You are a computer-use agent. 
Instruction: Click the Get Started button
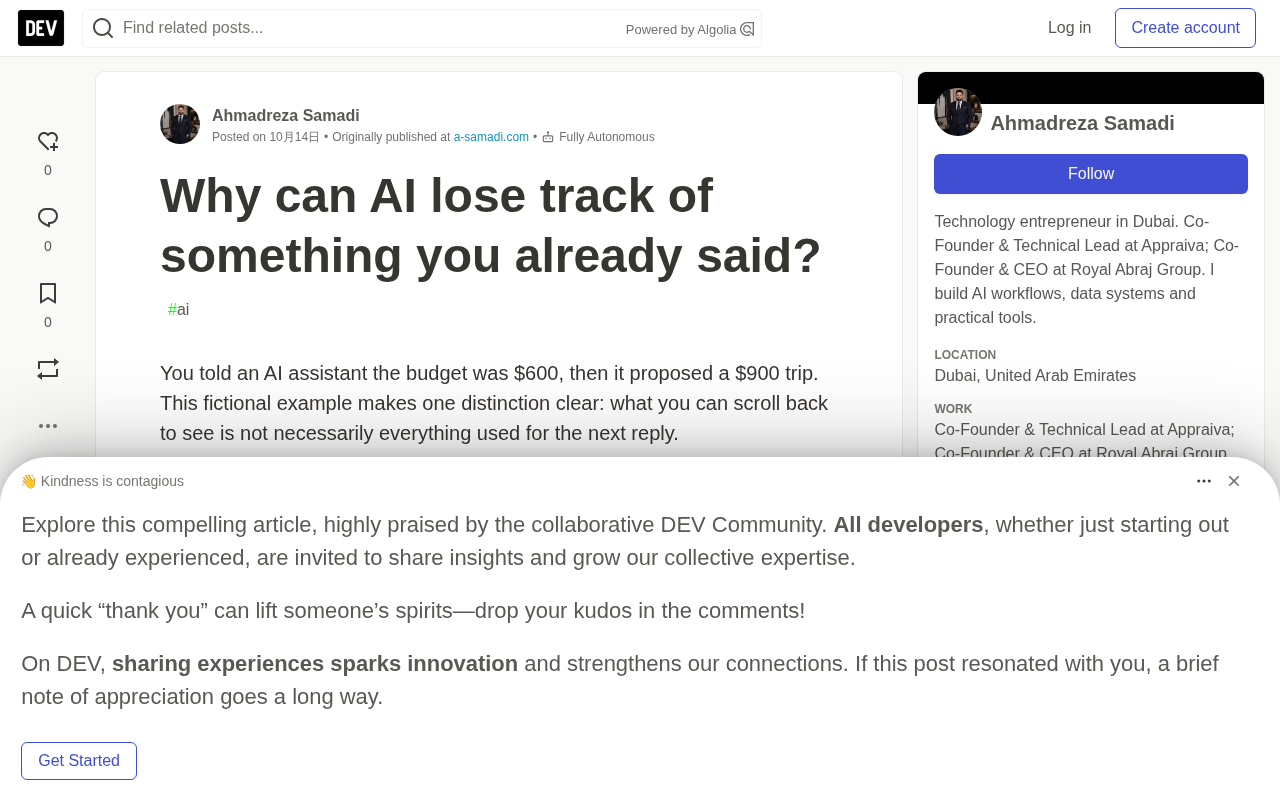79,761
